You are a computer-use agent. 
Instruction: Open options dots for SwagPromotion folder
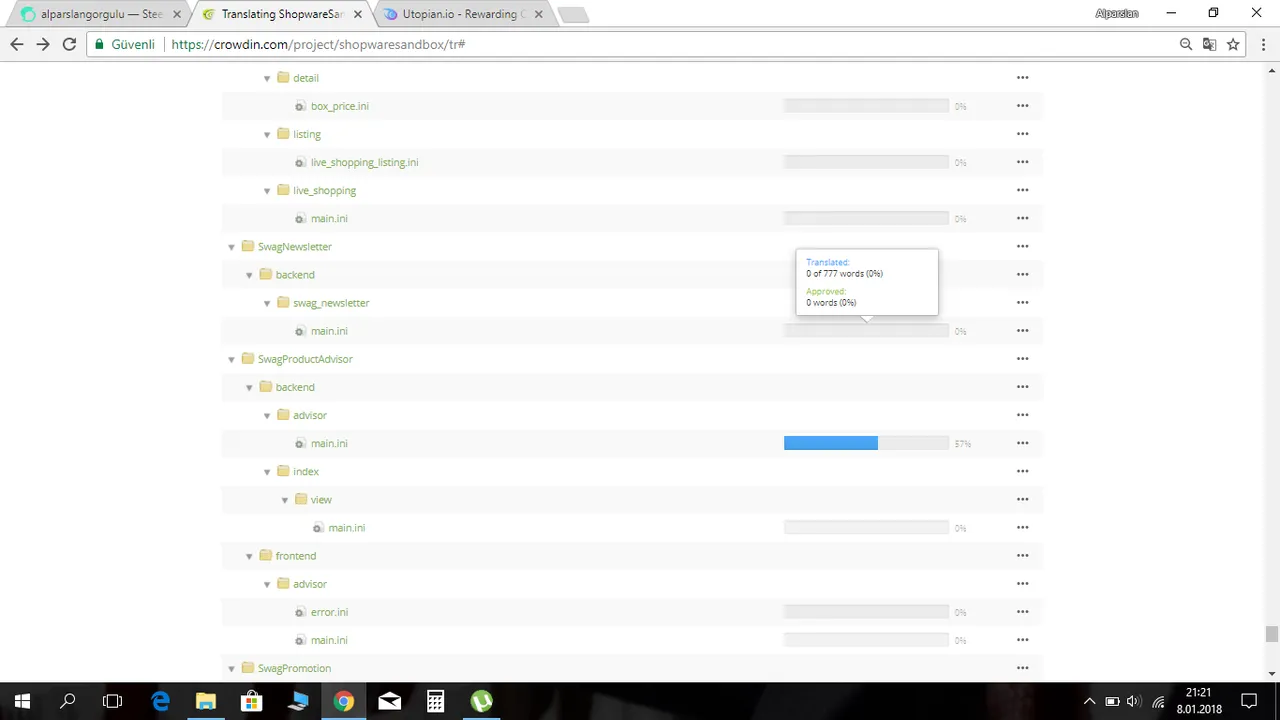1022,668
